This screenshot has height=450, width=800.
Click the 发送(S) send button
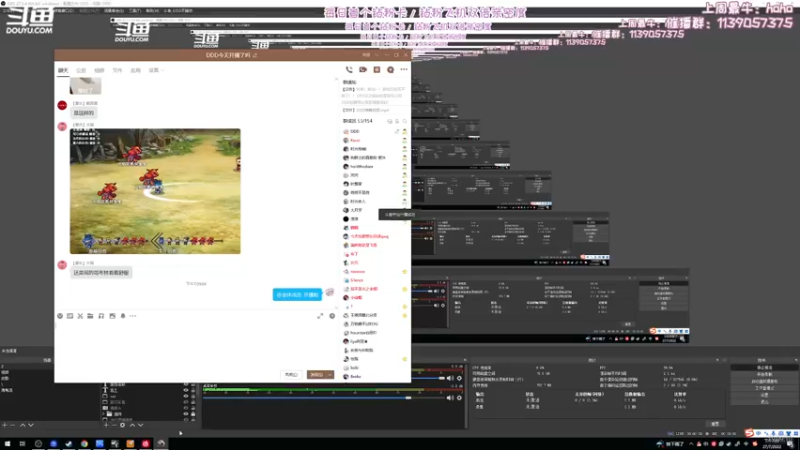pos(317,374)
